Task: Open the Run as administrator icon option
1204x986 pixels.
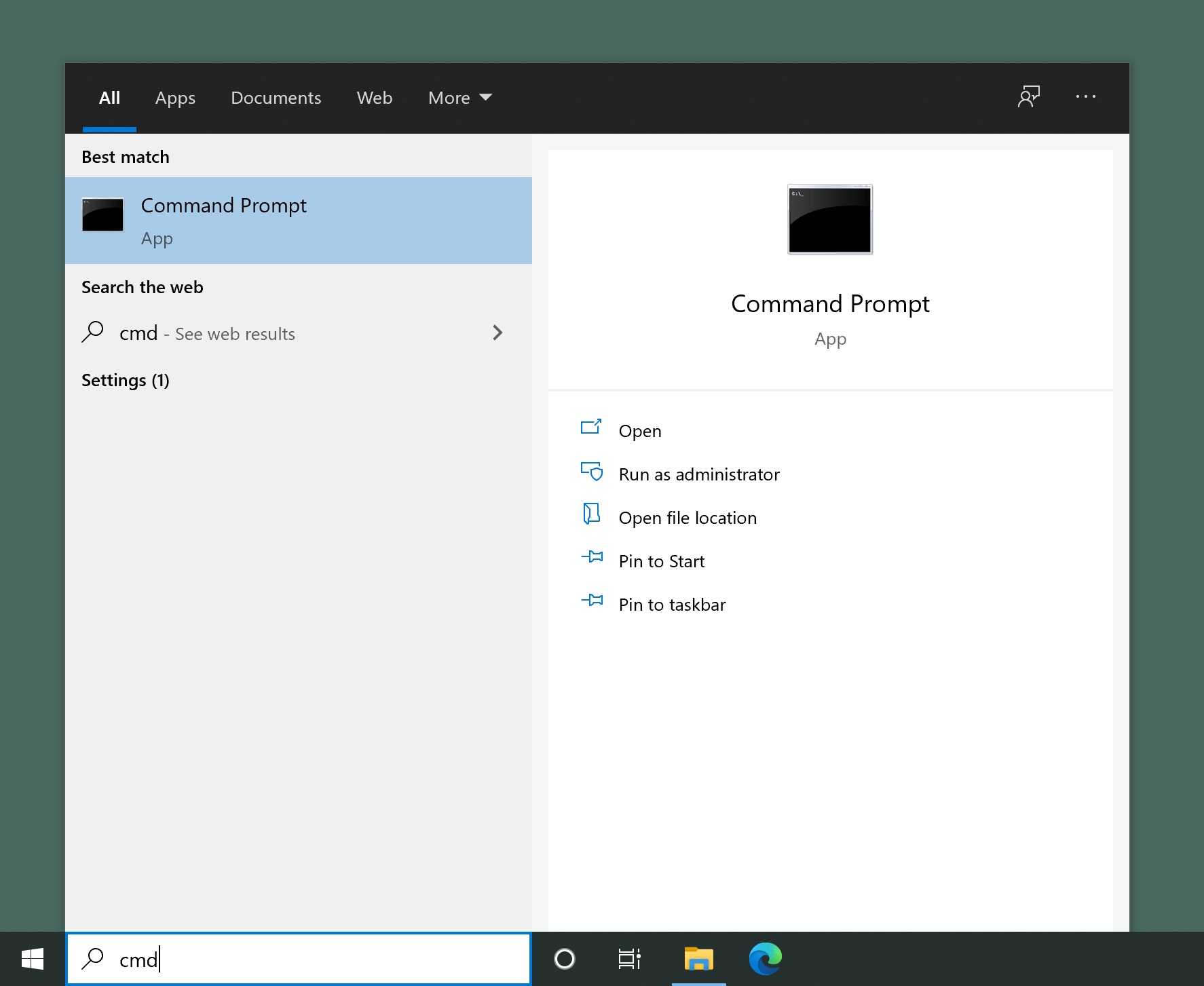Action: point(592,472)
